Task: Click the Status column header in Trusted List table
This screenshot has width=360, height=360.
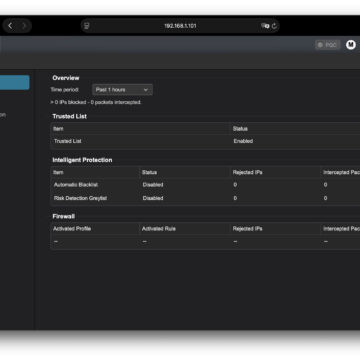Action: click(240, 129)
